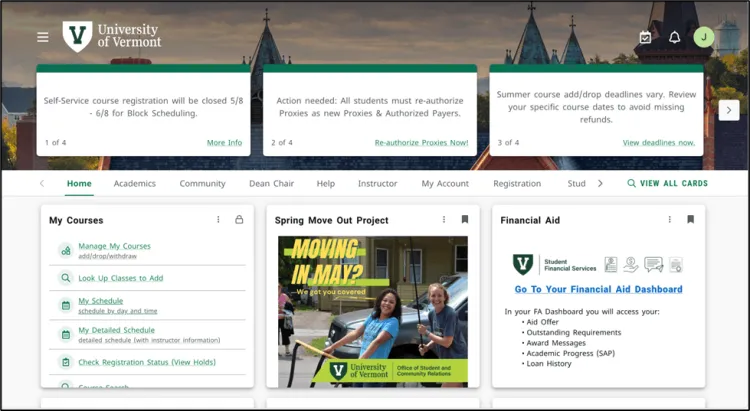
Task: Click the Re-authorize Proxies Now! link
Action: tap(421, 143)
